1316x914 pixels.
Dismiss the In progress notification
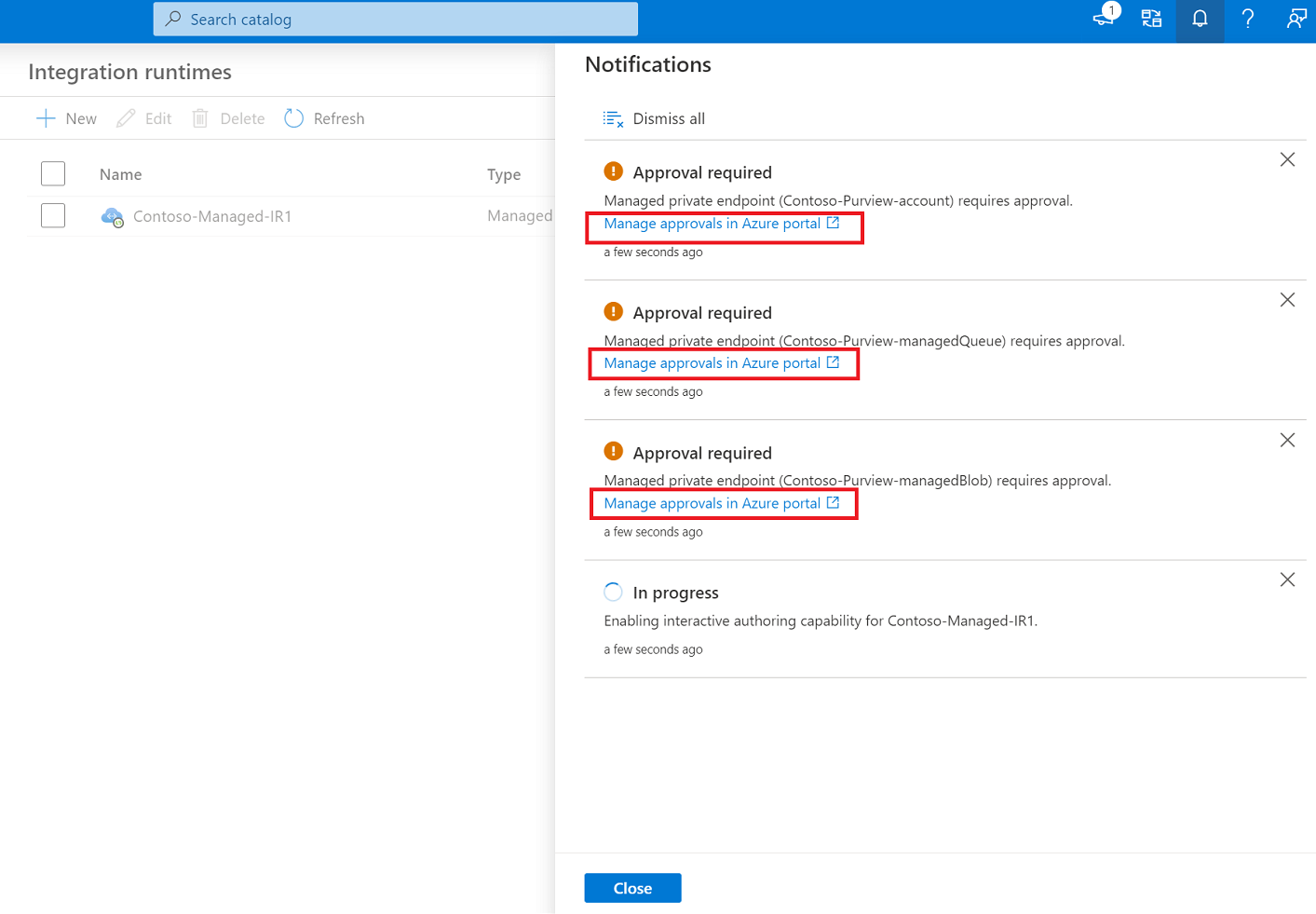(1287, 580)
